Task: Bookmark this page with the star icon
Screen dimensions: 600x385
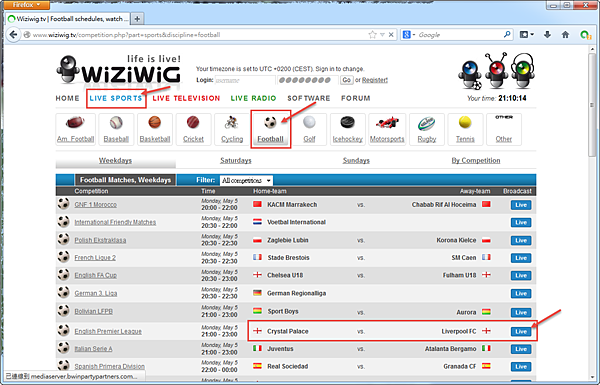Action: point(372,35)
